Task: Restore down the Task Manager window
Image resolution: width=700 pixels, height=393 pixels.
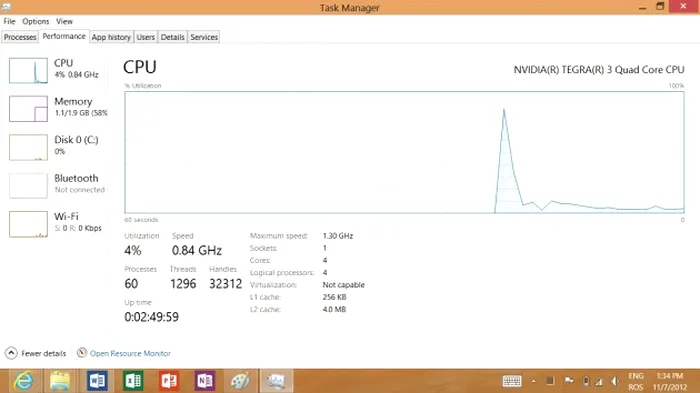Action: click(x=660, y=7)
